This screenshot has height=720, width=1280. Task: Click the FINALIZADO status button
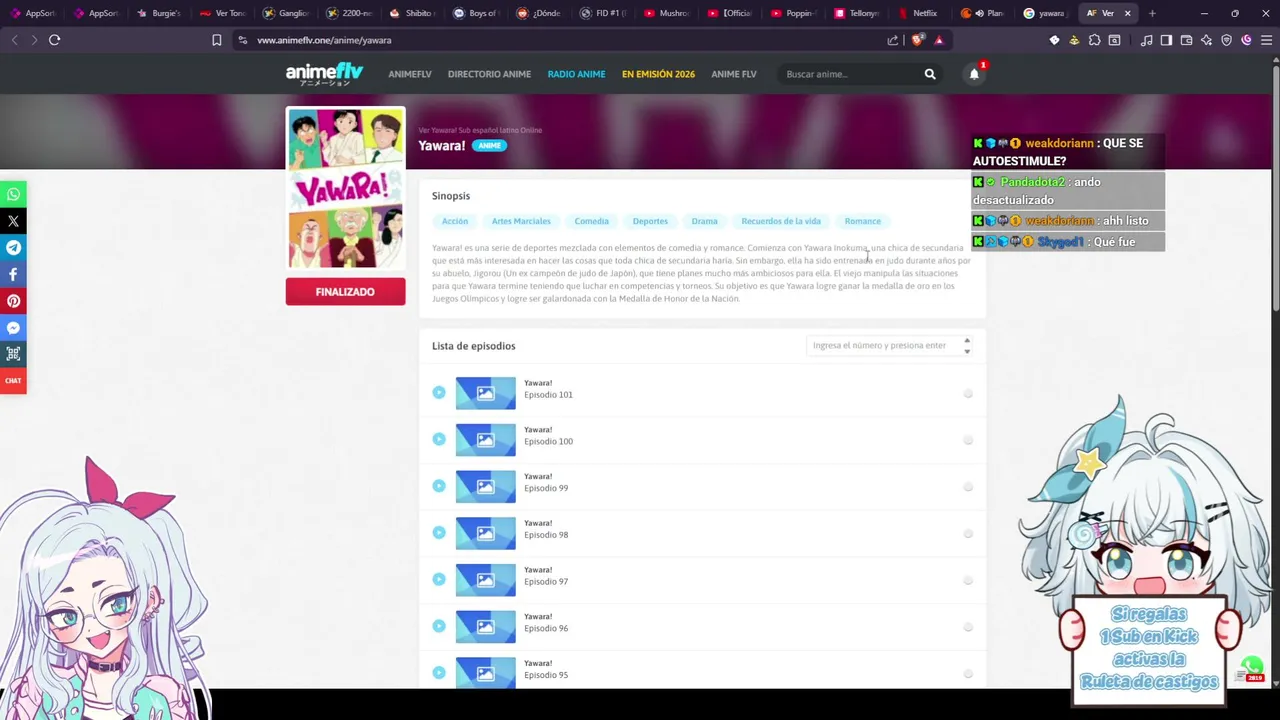[345, 292]
